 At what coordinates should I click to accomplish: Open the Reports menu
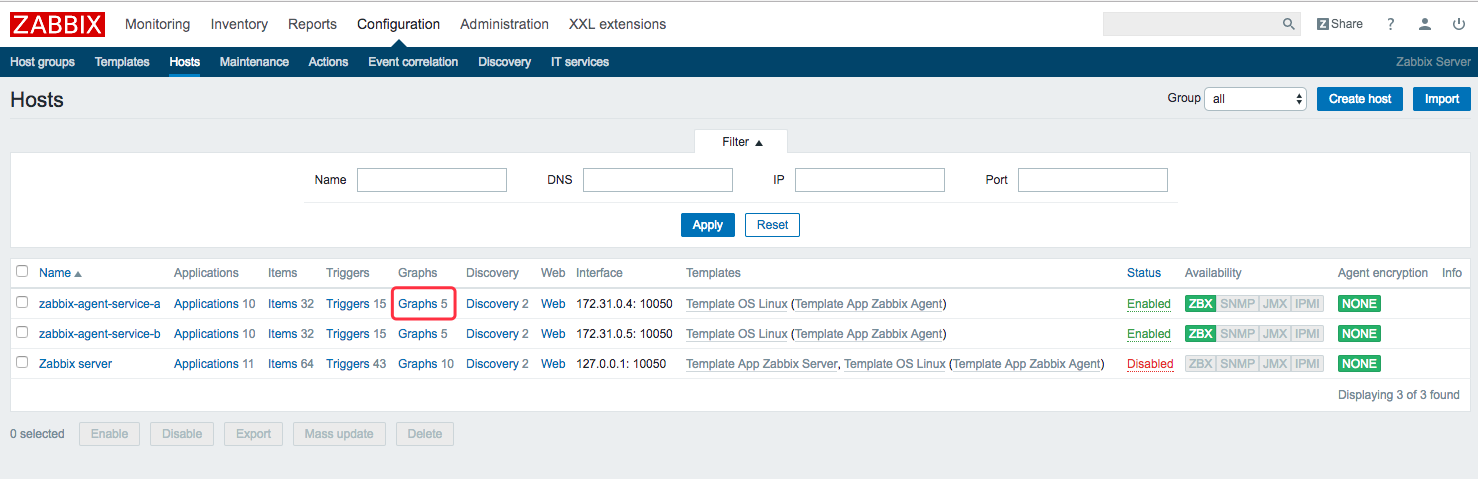[x=312, y=24]
